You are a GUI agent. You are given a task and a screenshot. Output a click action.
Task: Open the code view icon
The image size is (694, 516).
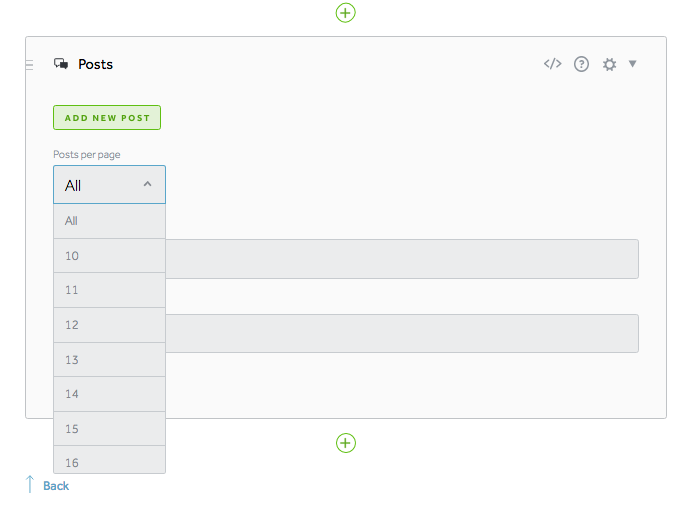coord(552,64)
